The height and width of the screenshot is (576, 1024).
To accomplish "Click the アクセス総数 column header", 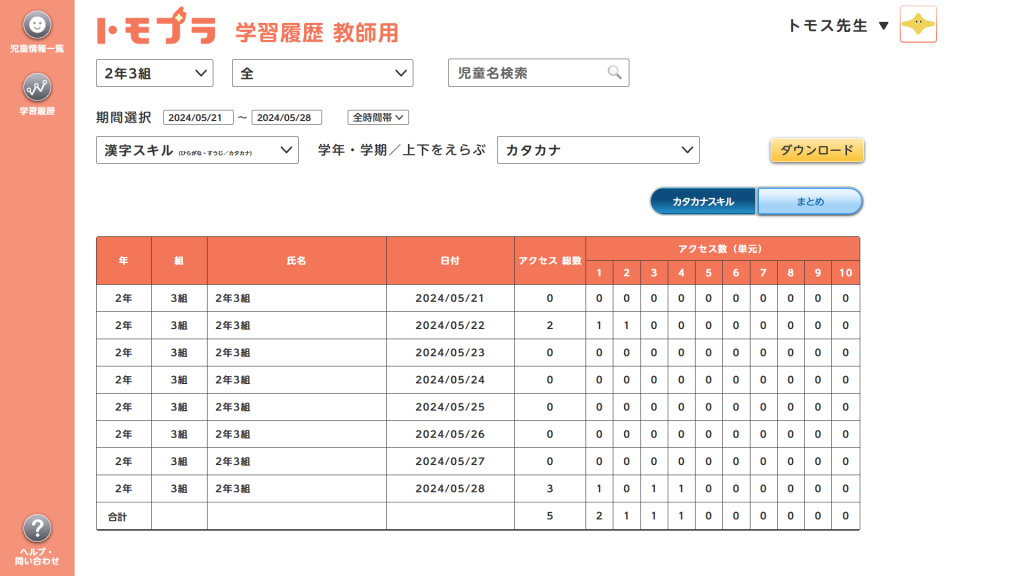I will pos(550,261).
